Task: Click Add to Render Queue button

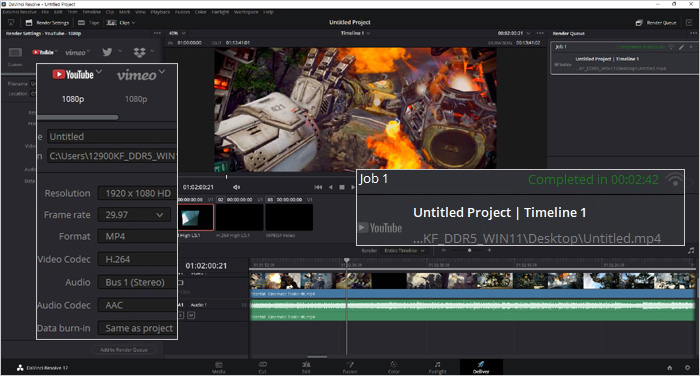Action: [124, 350]
